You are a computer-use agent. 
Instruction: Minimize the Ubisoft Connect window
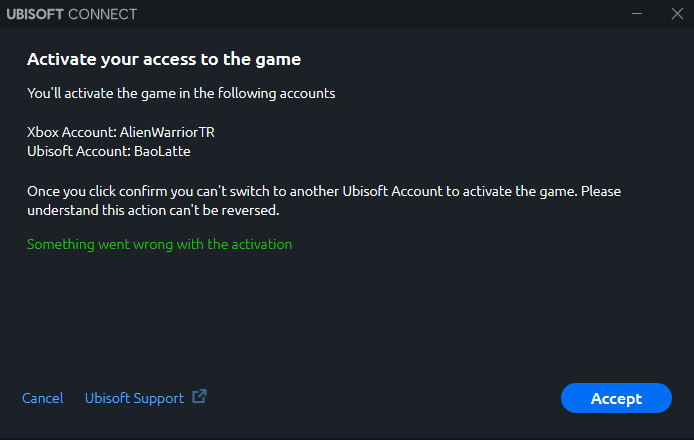click(637, 13)
